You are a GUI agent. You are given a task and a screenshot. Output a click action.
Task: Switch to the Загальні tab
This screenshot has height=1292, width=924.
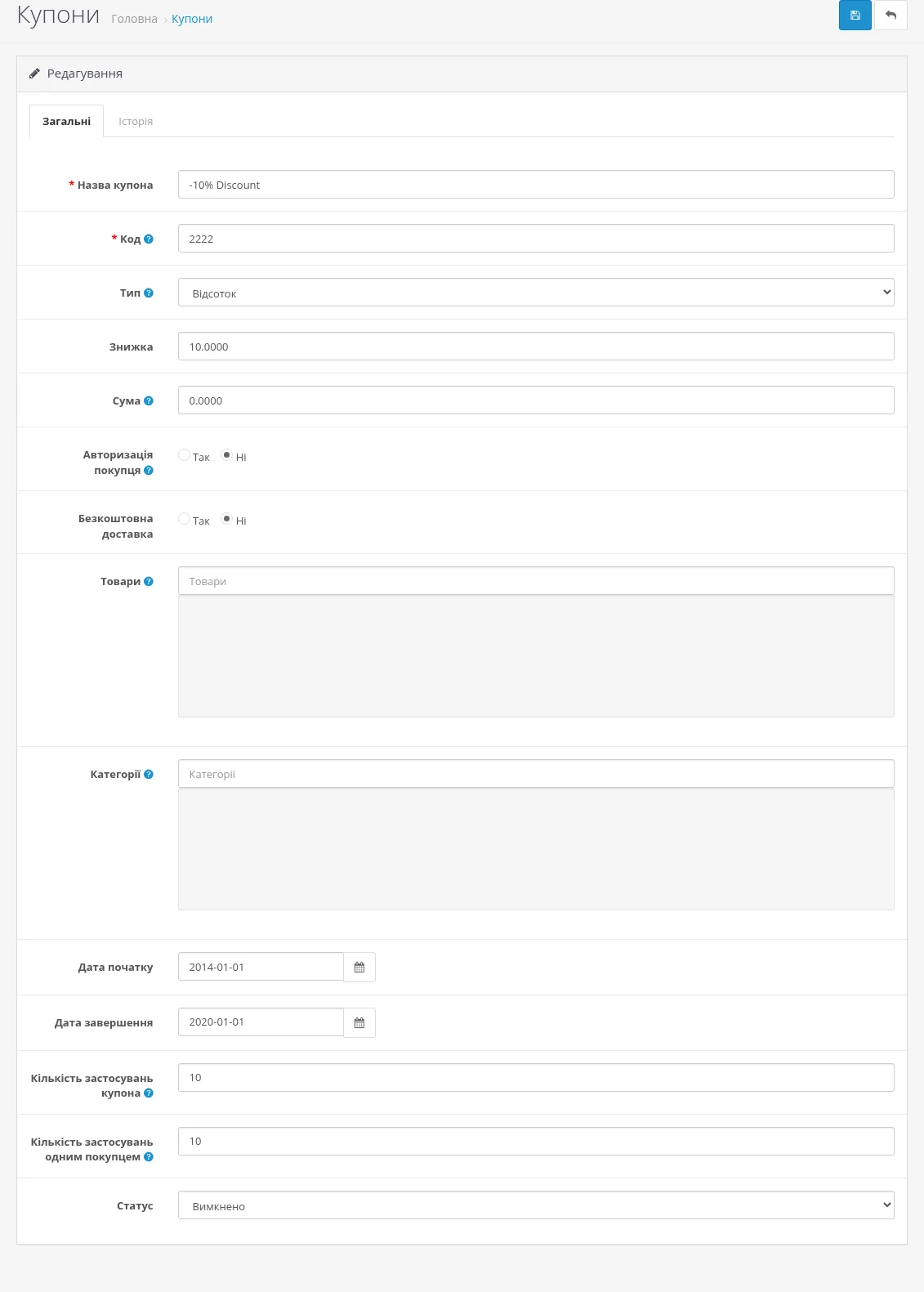[67, 121]
